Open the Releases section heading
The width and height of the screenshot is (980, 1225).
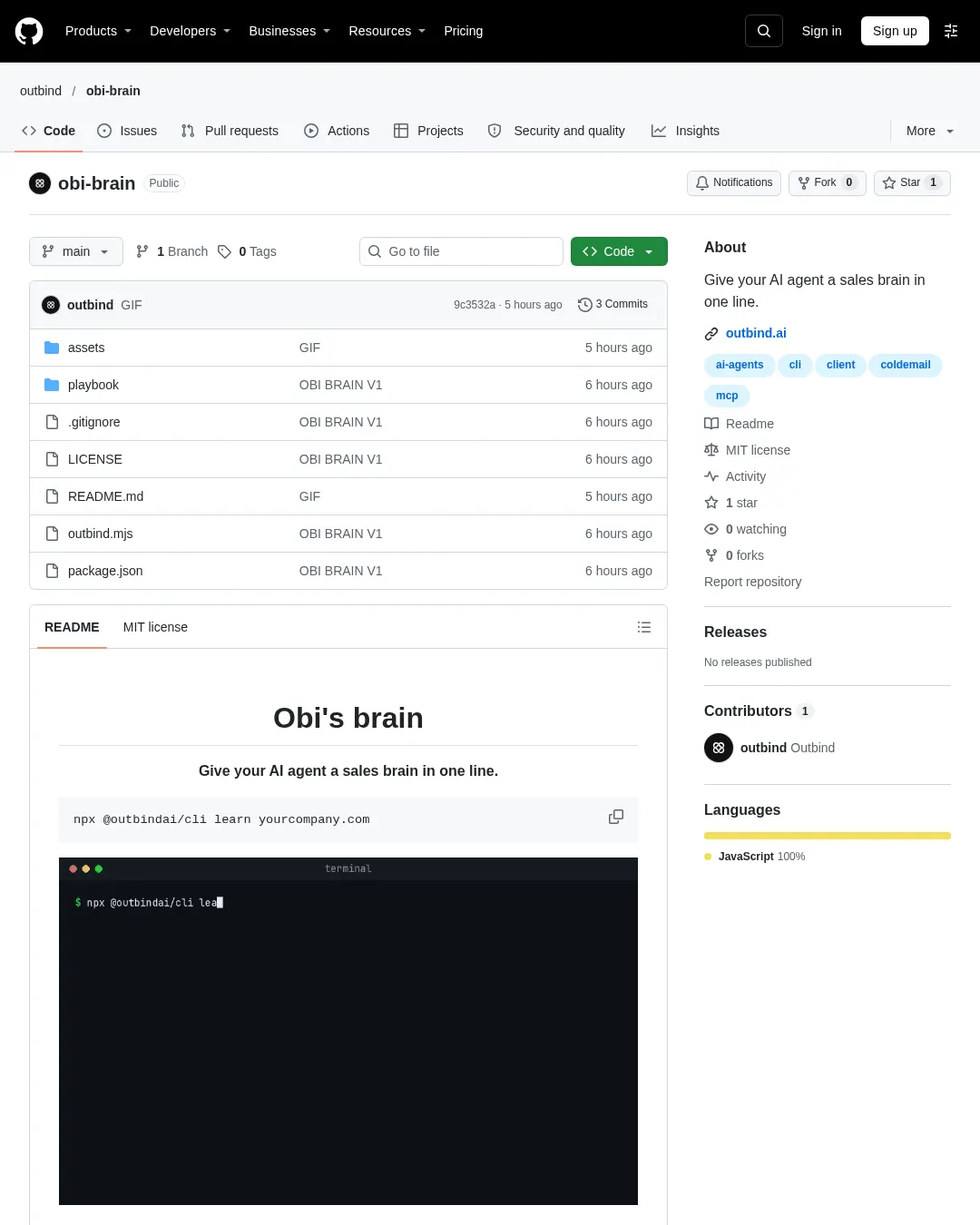click(x=735, y=632)
